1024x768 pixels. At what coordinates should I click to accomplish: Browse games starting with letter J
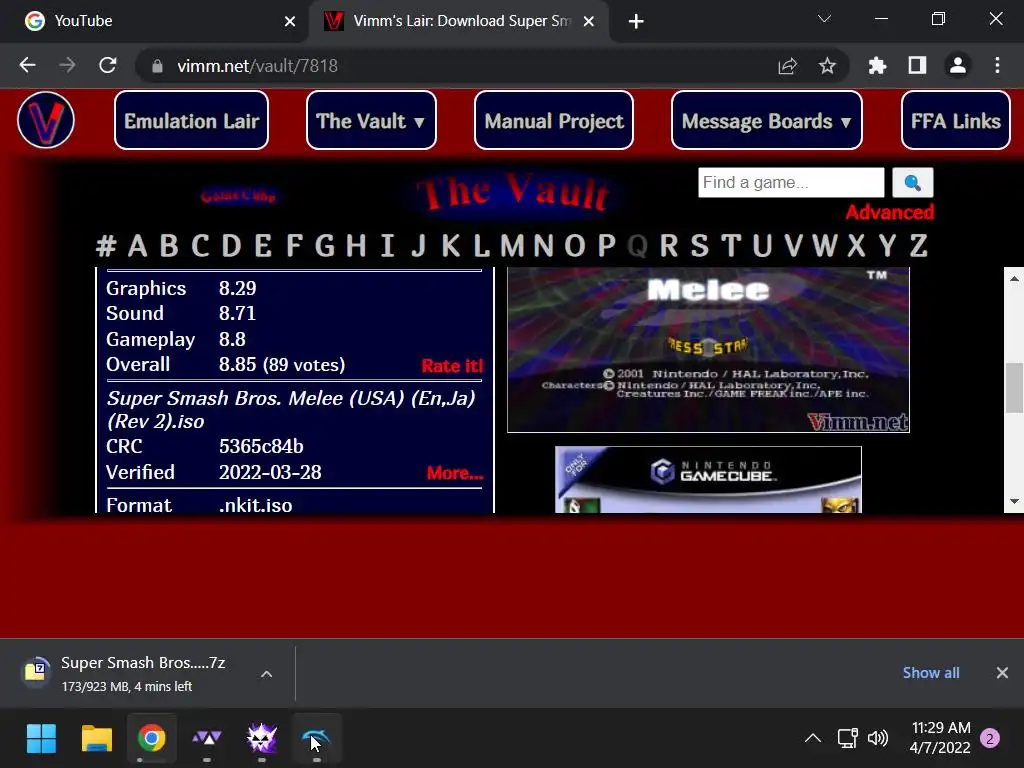[x=419, y=246]
